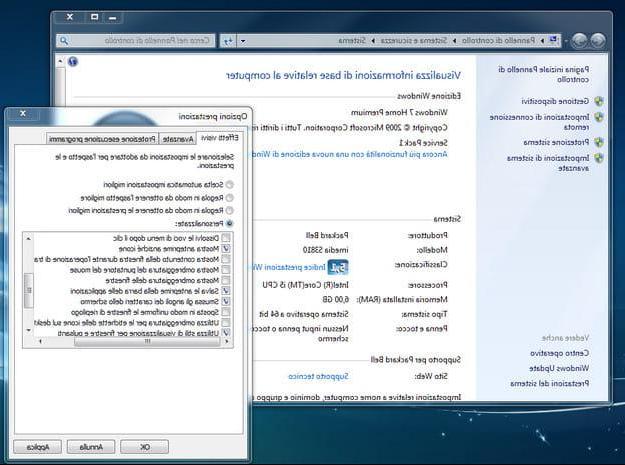Expand breadcrumb arrow before Pannello di controllo

(x=542, y=41)
